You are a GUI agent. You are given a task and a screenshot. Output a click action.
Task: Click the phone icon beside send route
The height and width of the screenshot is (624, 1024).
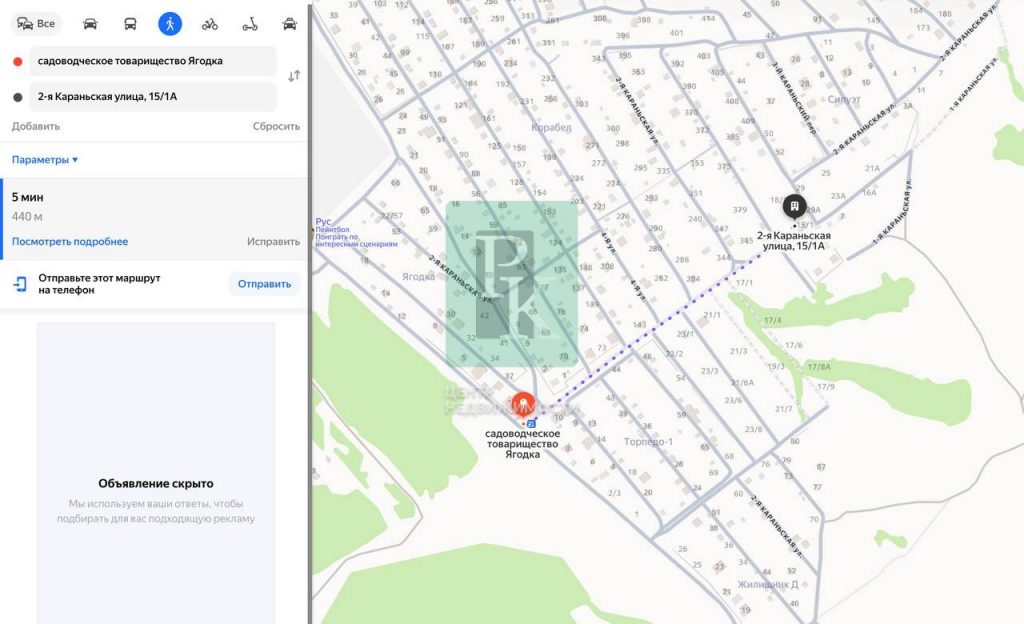pyautogui.click(x=20, y=284)
